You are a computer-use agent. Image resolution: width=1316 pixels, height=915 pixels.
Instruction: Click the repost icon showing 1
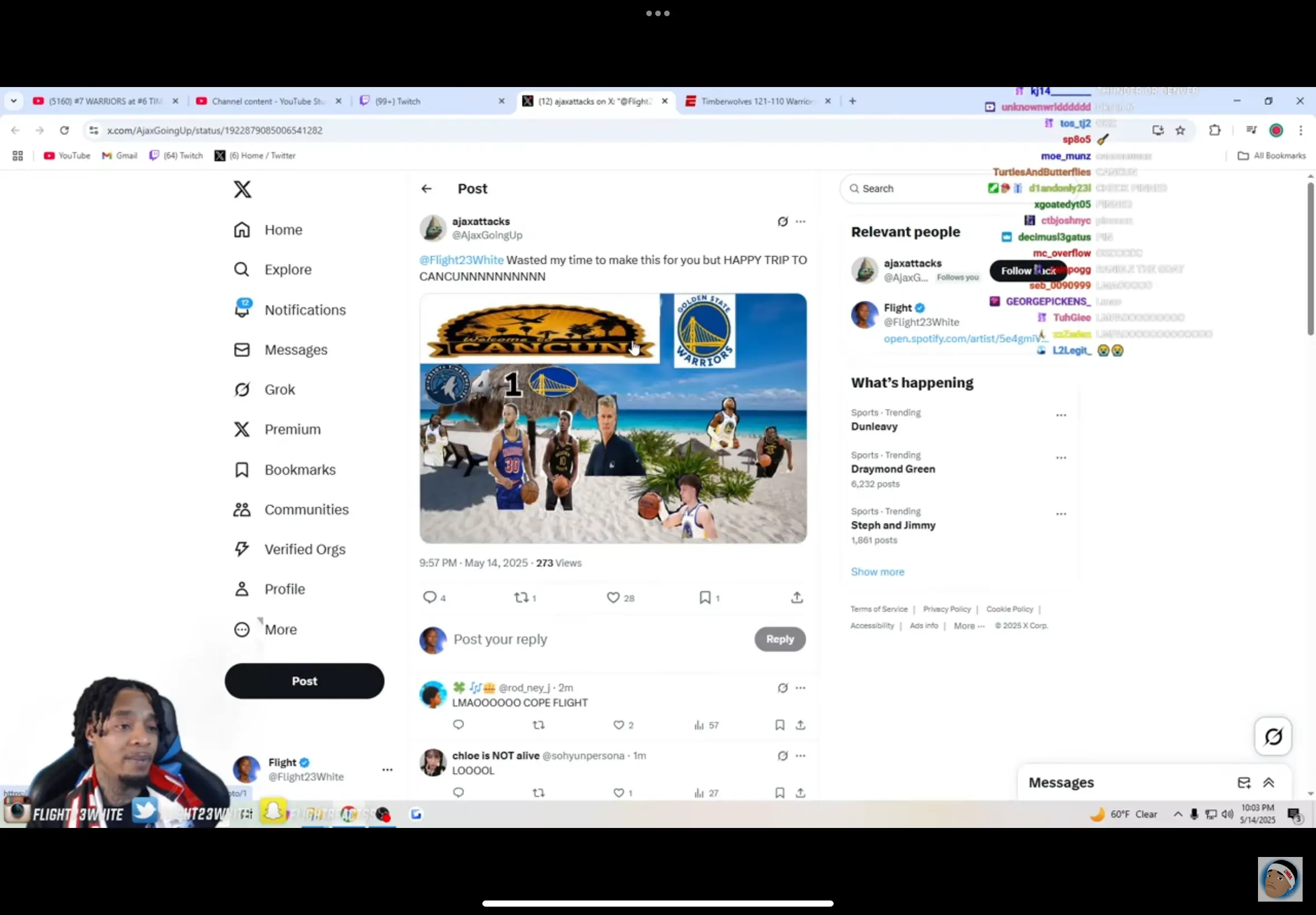(x=521, y=598)
